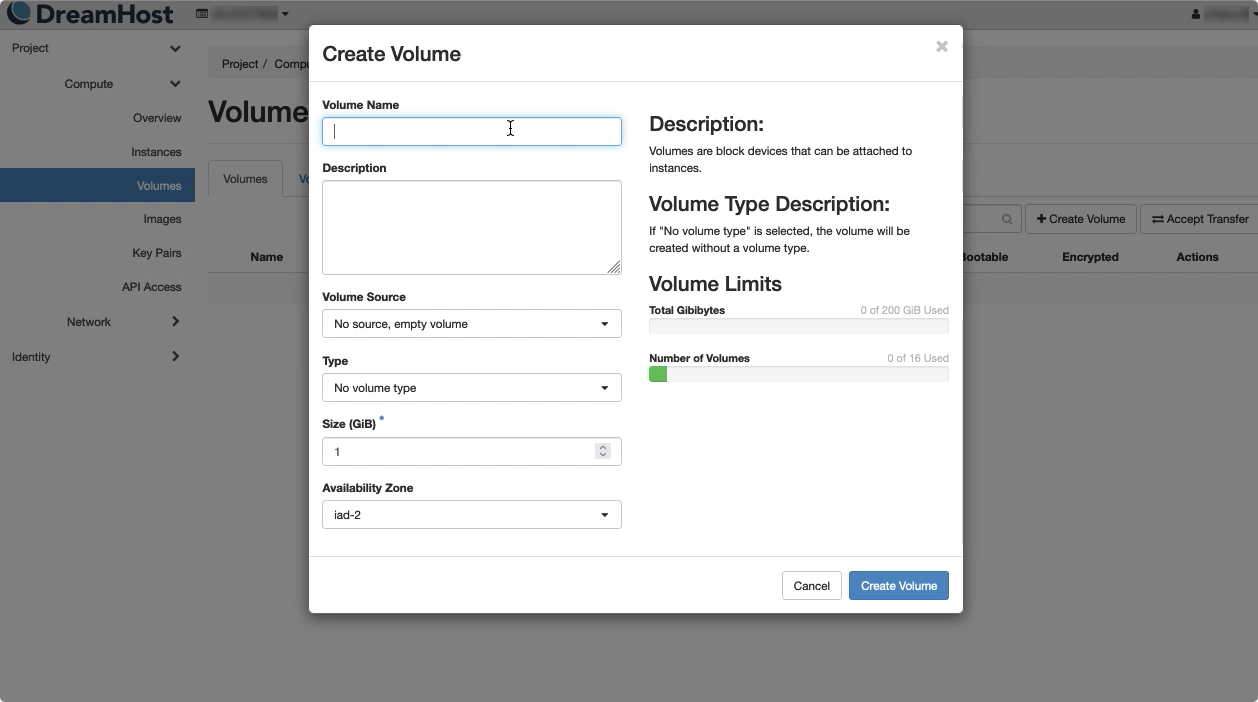Close the Create Volume dialog with X
The image size is (1258, 702).
pos(941,47)
